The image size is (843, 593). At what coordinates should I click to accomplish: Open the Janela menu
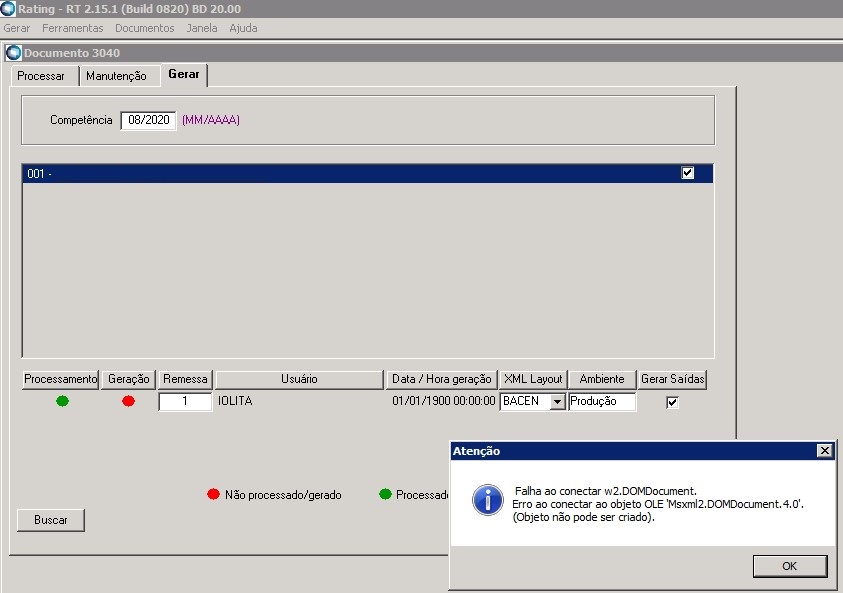pyautogui.click(x=202, y=28)
